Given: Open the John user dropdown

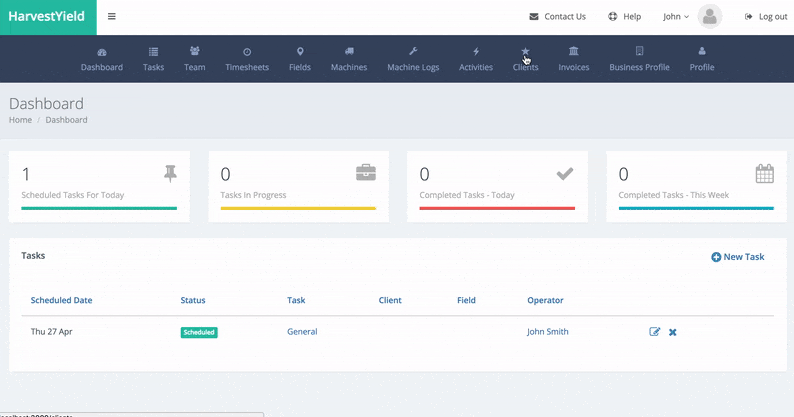Looking at the screenshot, I should point(675,17).
